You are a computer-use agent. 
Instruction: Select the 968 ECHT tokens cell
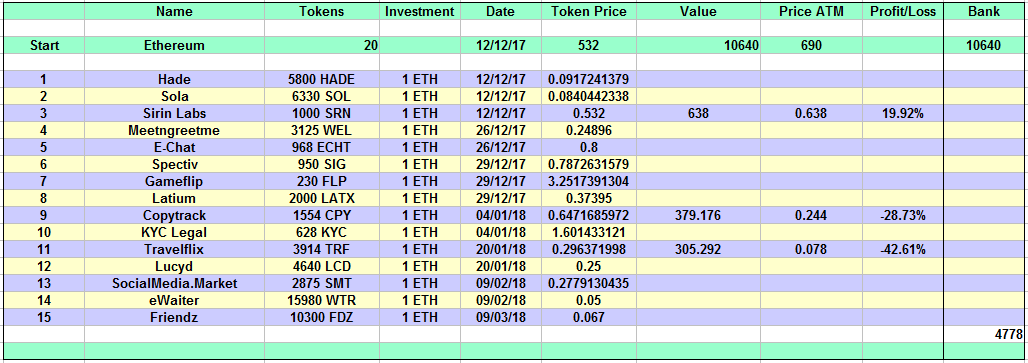click(x=322, y=147)
